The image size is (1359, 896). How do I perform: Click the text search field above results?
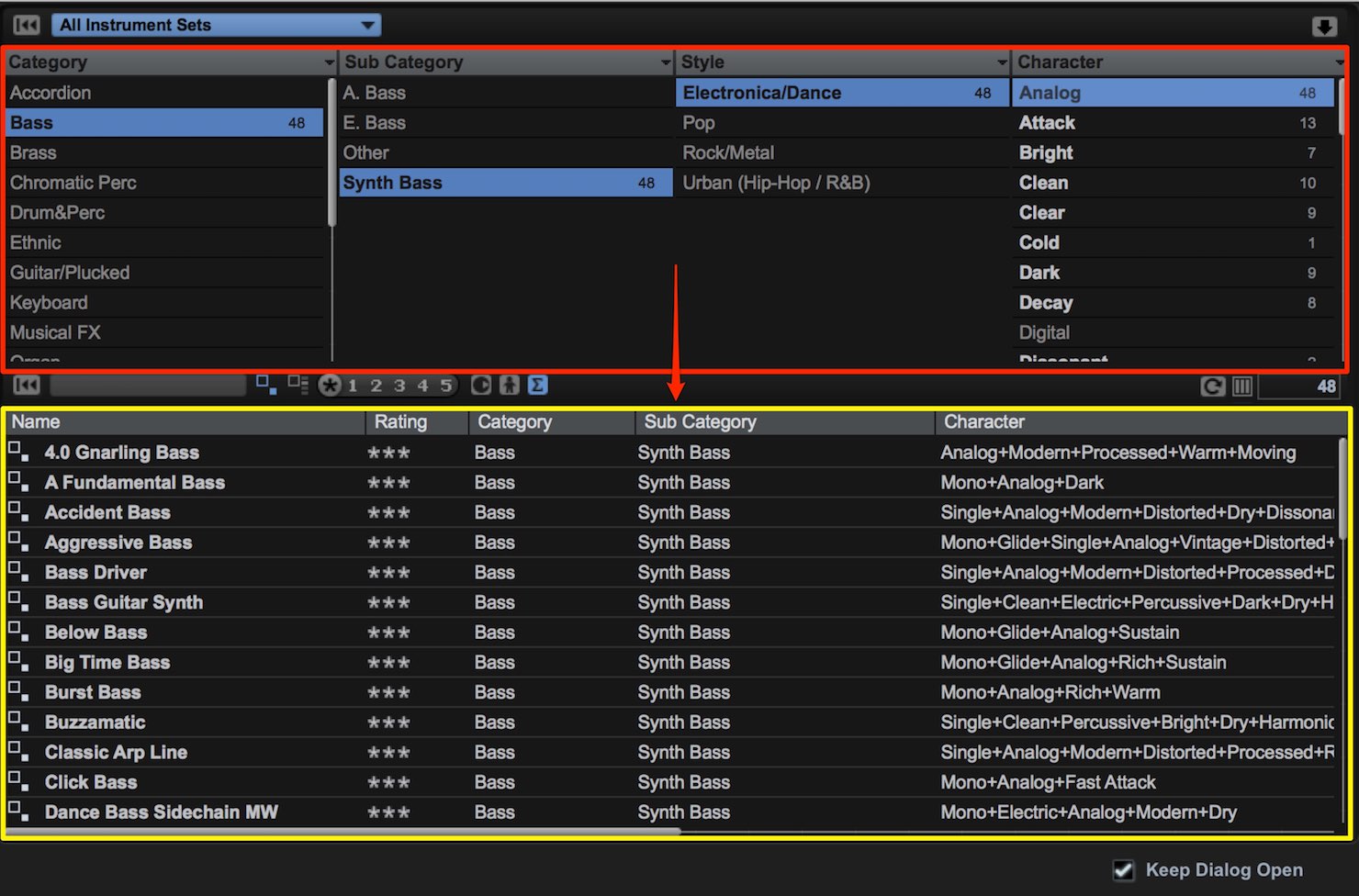click(x=148, y=385)
